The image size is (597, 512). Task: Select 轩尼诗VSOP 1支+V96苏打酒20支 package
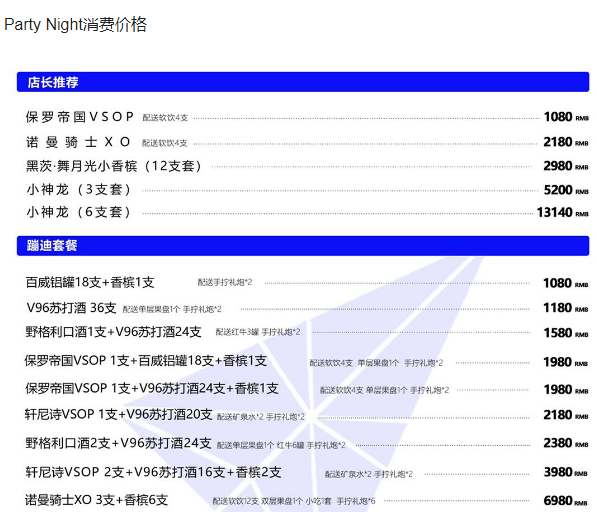click(118, 414)
